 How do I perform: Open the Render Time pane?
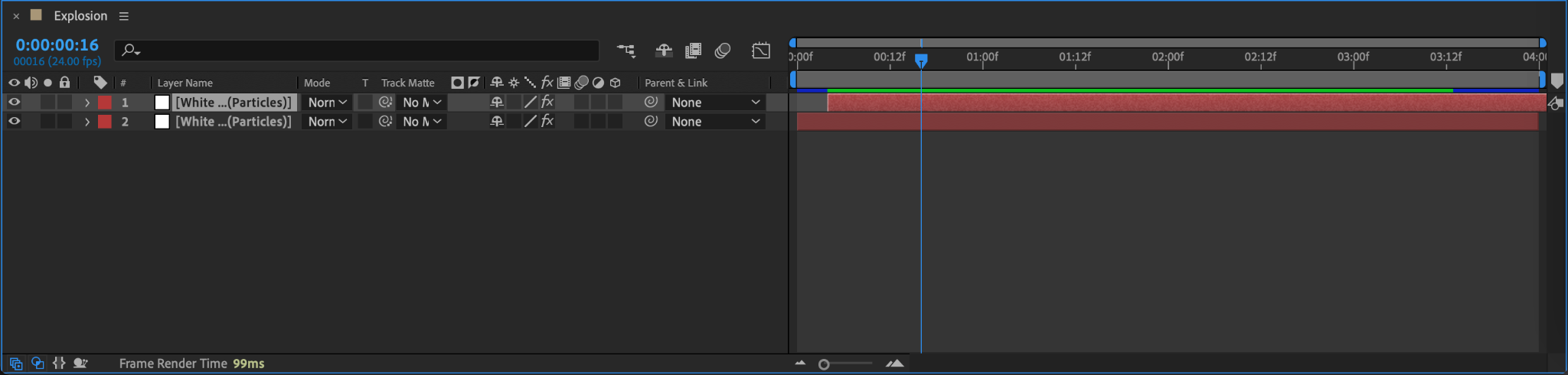point(80,364)
